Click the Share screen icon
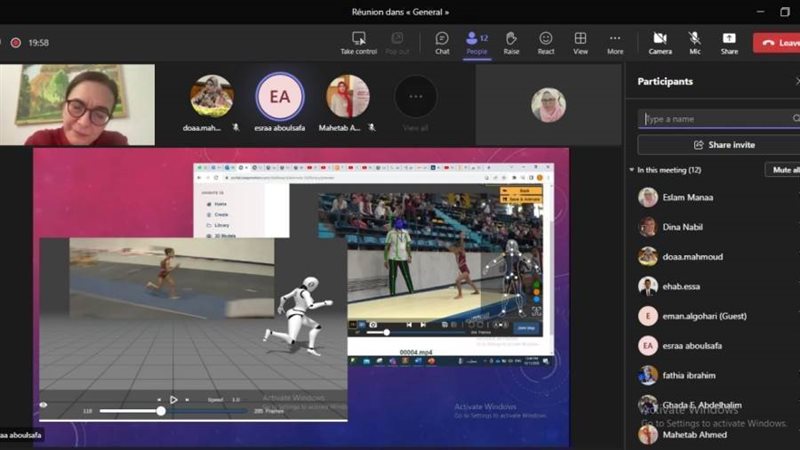 tap(729, 42)
